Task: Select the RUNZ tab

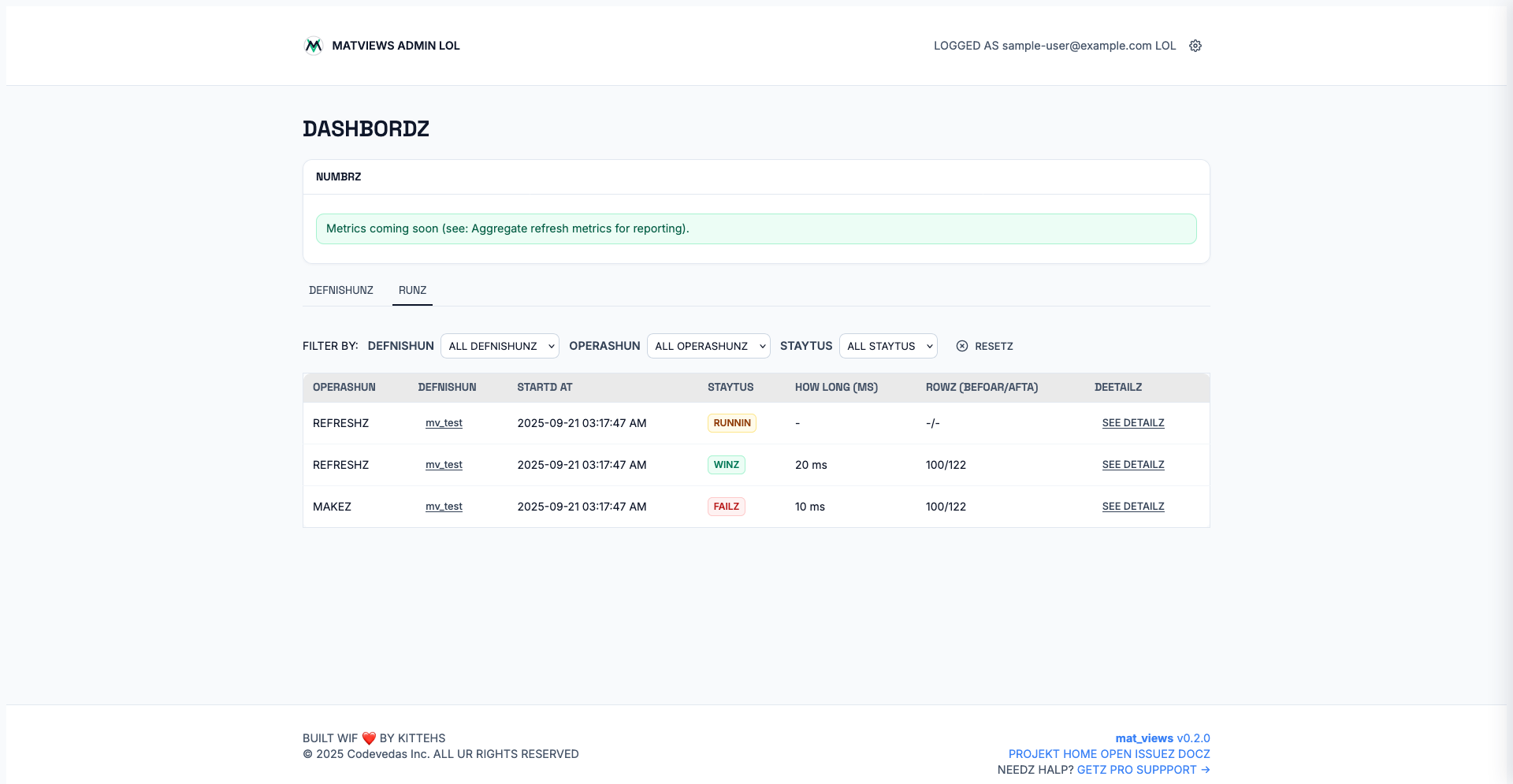Action: (x=412, y=290)
